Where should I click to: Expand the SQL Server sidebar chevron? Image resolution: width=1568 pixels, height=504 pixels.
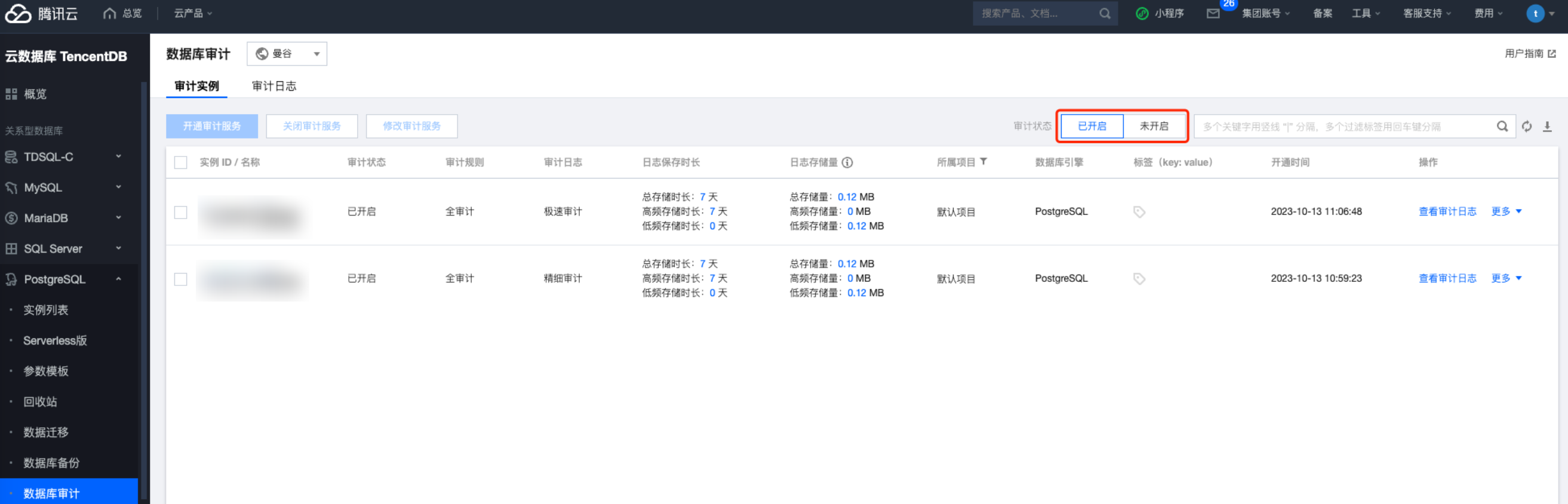tap(118, 248)
